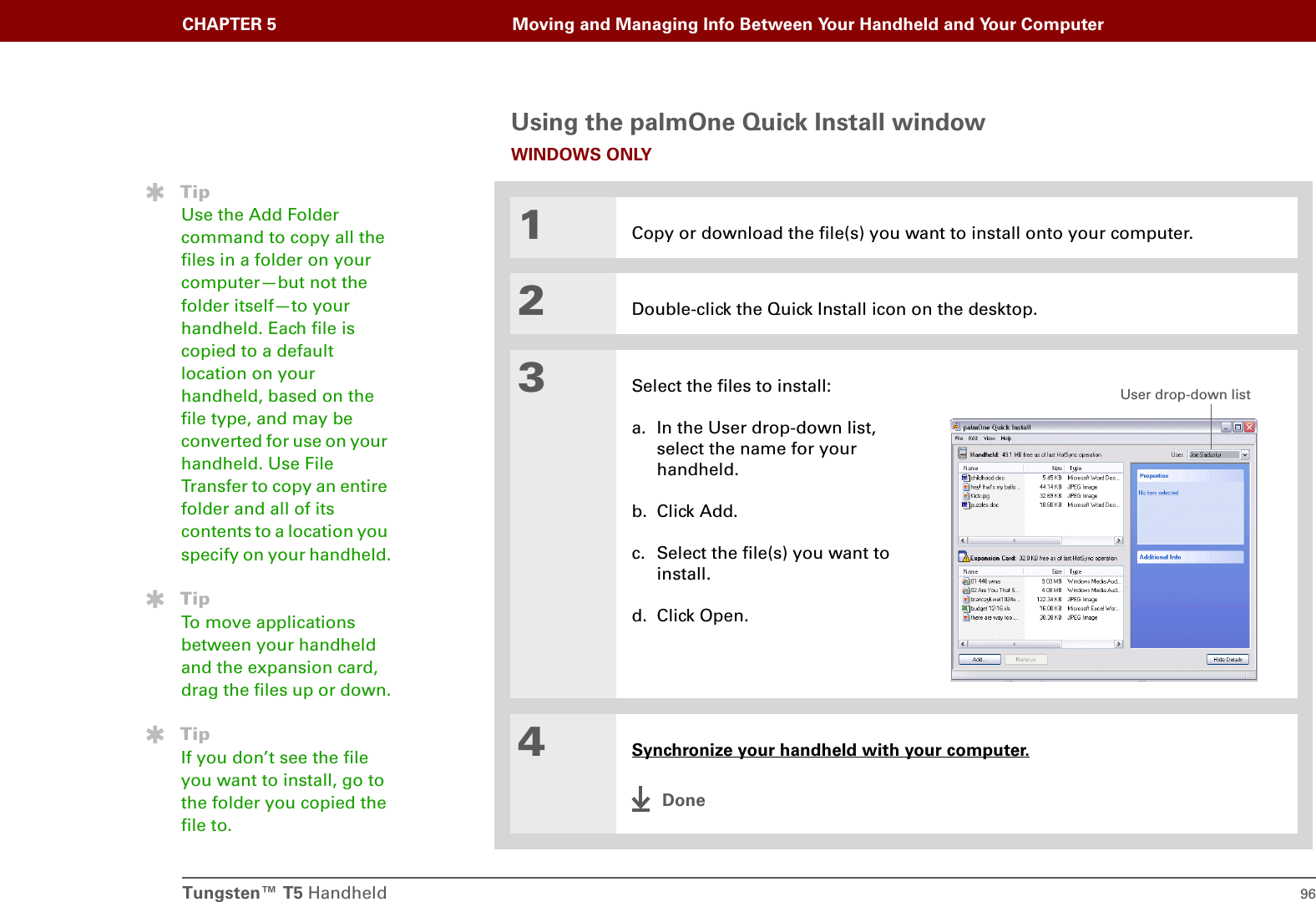This screenshot has width=1316, height=902.
Task: Click the Handheld list's left scroll arrow
Action: (963, 540)
